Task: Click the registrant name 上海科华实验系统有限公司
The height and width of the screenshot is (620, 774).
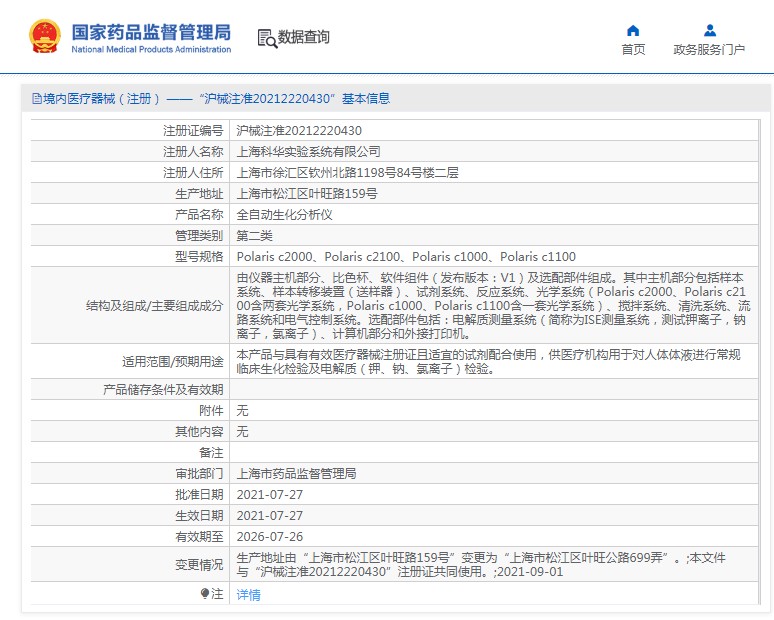Action: 308,151
